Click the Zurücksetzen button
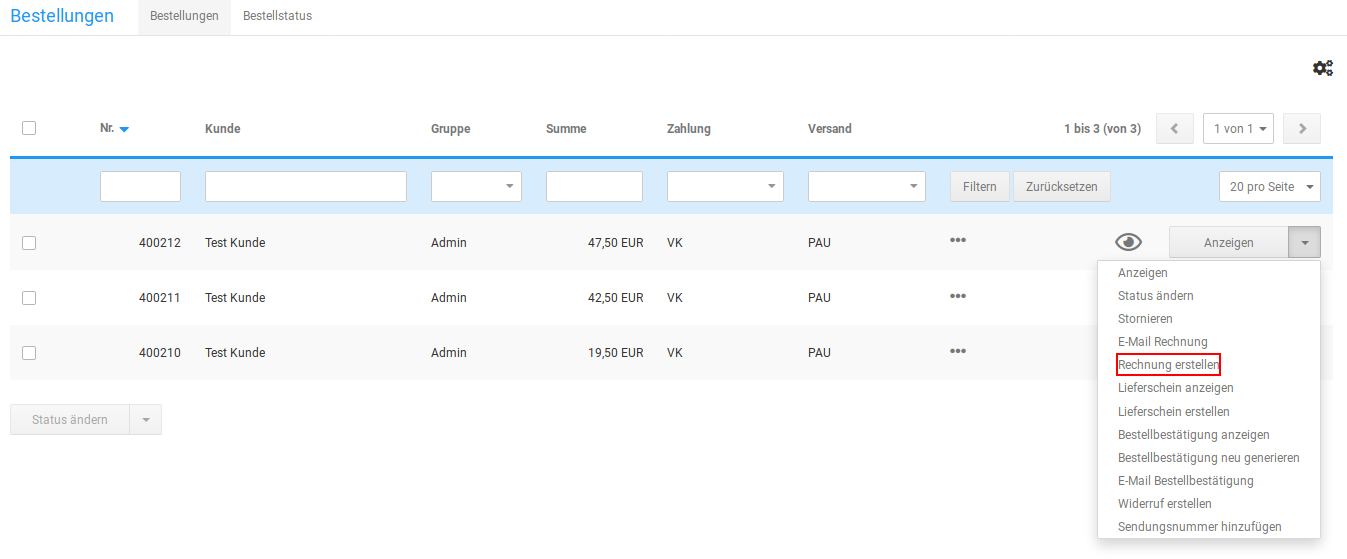1347x559 pixels. pos(1061,187)
